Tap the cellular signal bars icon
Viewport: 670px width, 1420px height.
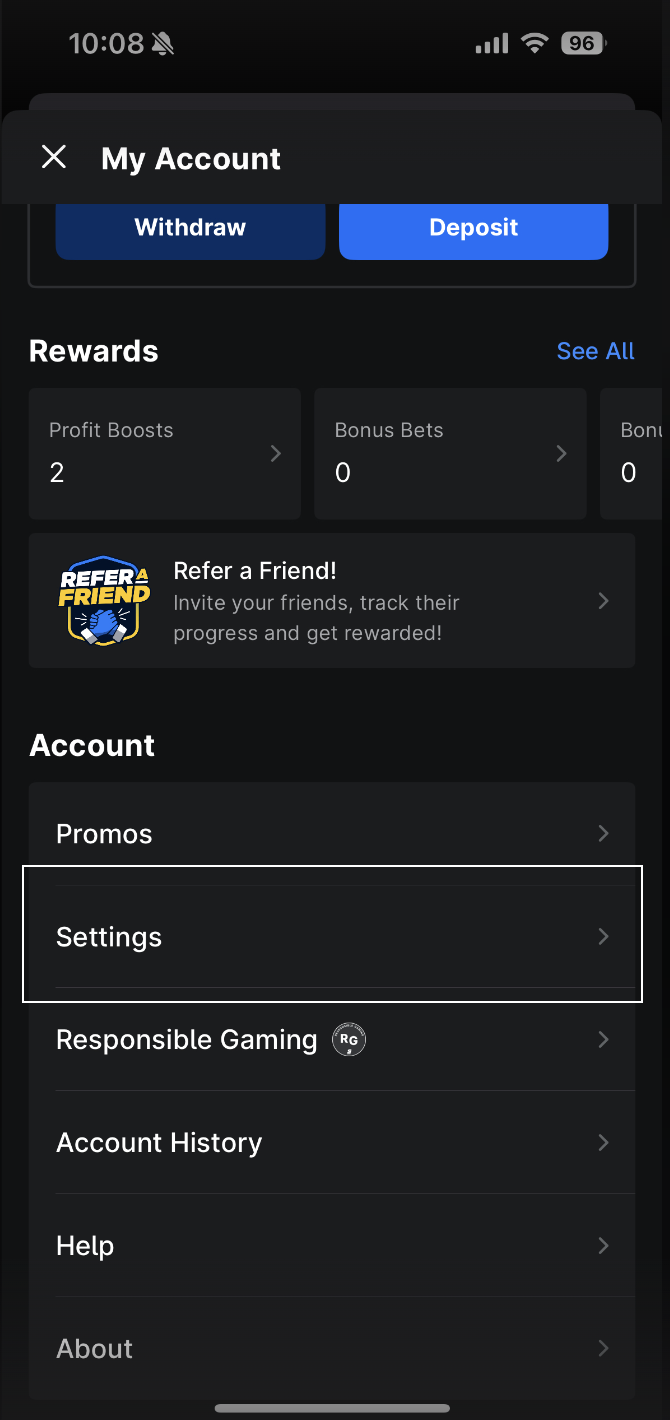[491, 44]
